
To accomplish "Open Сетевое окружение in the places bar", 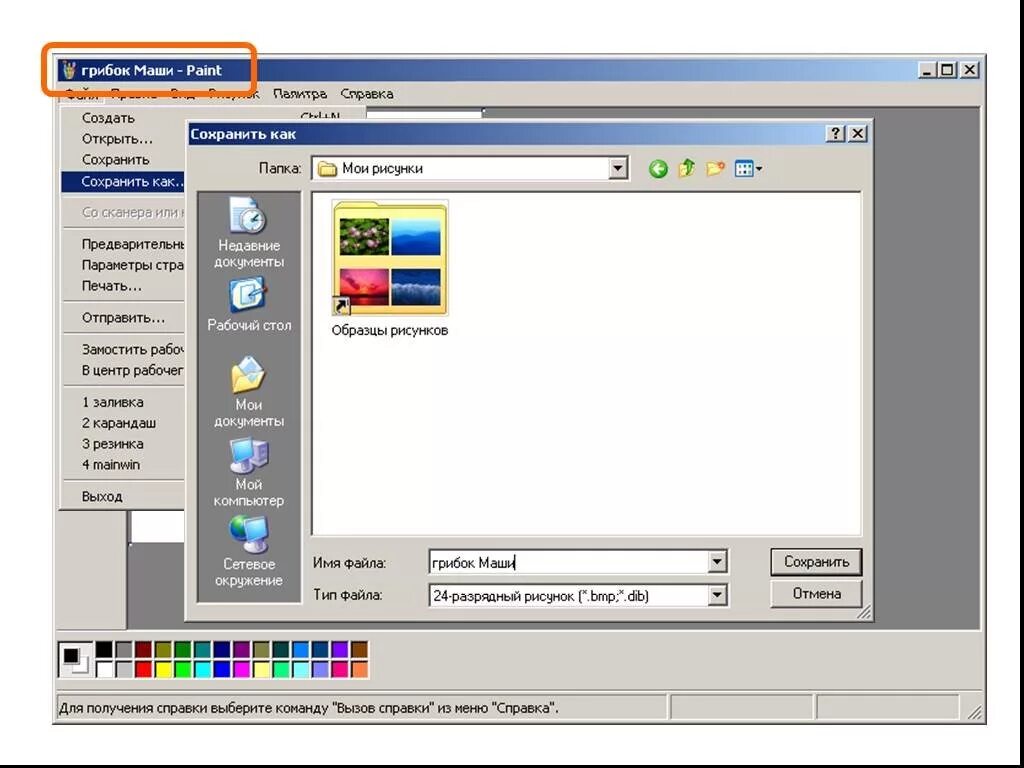I will pyautogui.click(x=249, y=552).
